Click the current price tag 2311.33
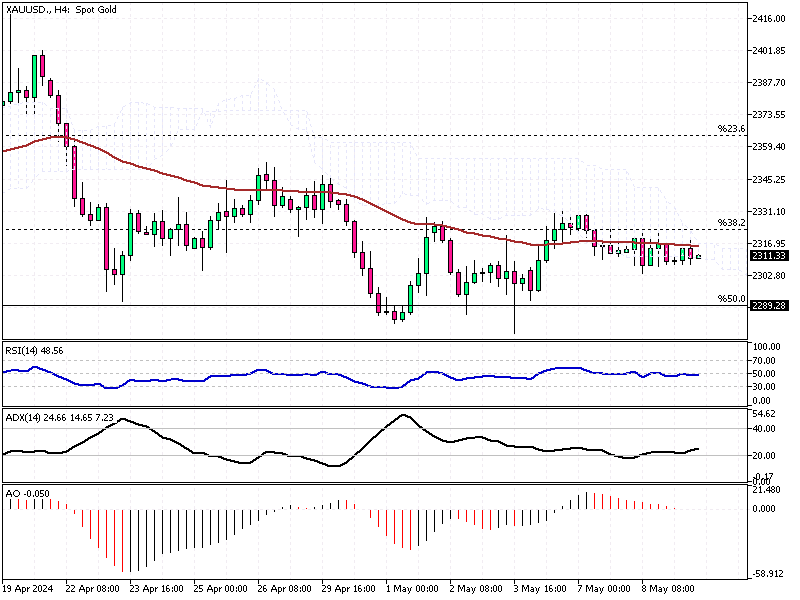 pos(772,256)
